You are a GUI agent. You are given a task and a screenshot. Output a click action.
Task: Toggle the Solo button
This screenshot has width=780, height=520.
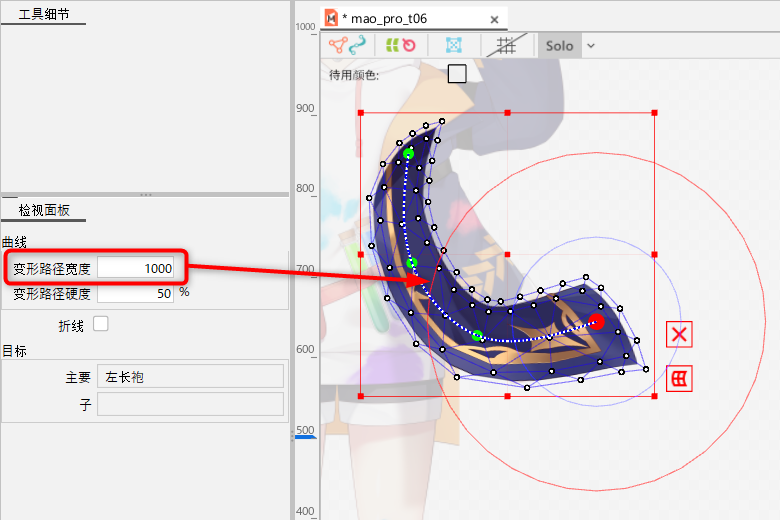559,45
